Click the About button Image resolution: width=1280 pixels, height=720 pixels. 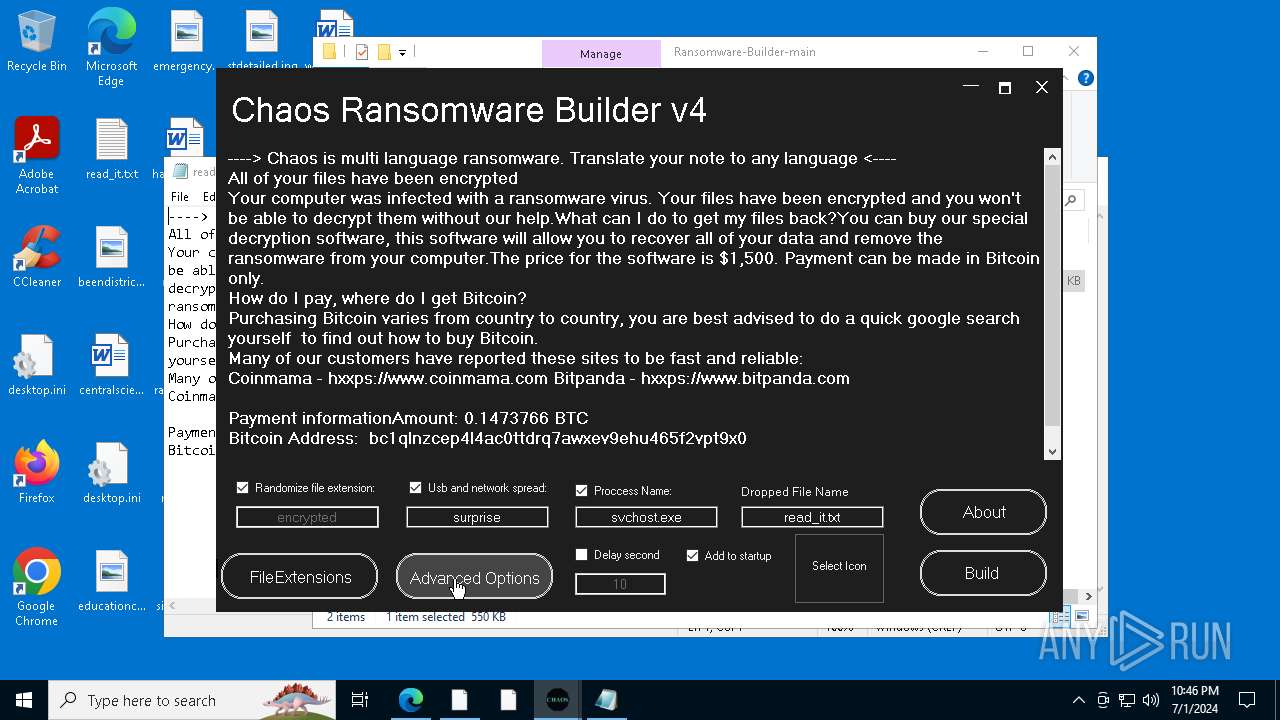(x=983, y=512)
